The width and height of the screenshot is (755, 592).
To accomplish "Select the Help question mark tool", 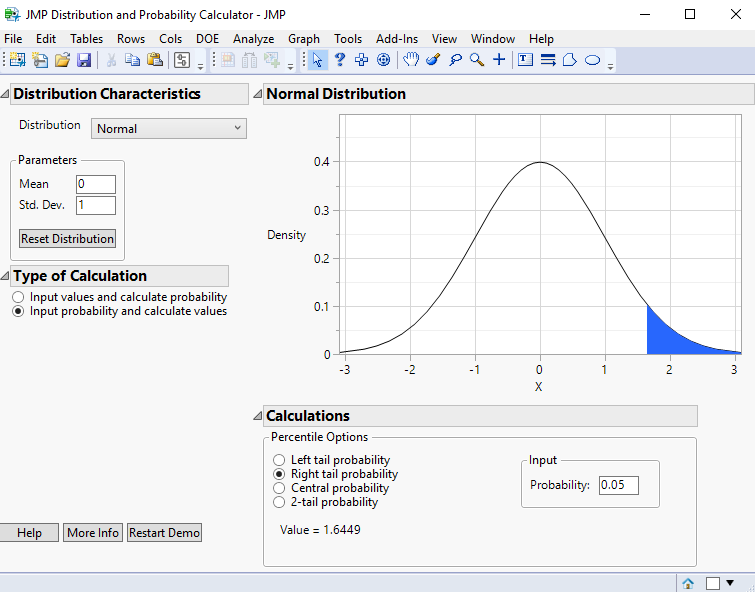I will (x=340, y=60).
